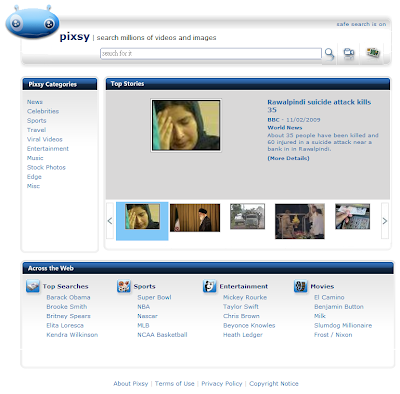Search for Britney Spears
The width and height of the screenshot is (400, 394).
(68, 316)
